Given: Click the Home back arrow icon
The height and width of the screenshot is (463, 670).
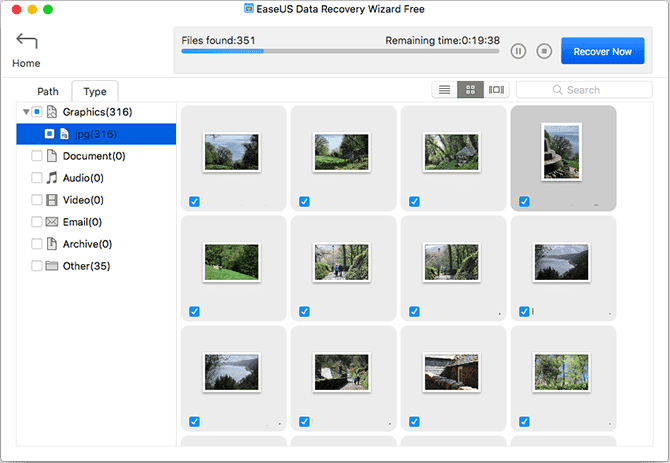Looking at the screenshot, I should (27, 42).
